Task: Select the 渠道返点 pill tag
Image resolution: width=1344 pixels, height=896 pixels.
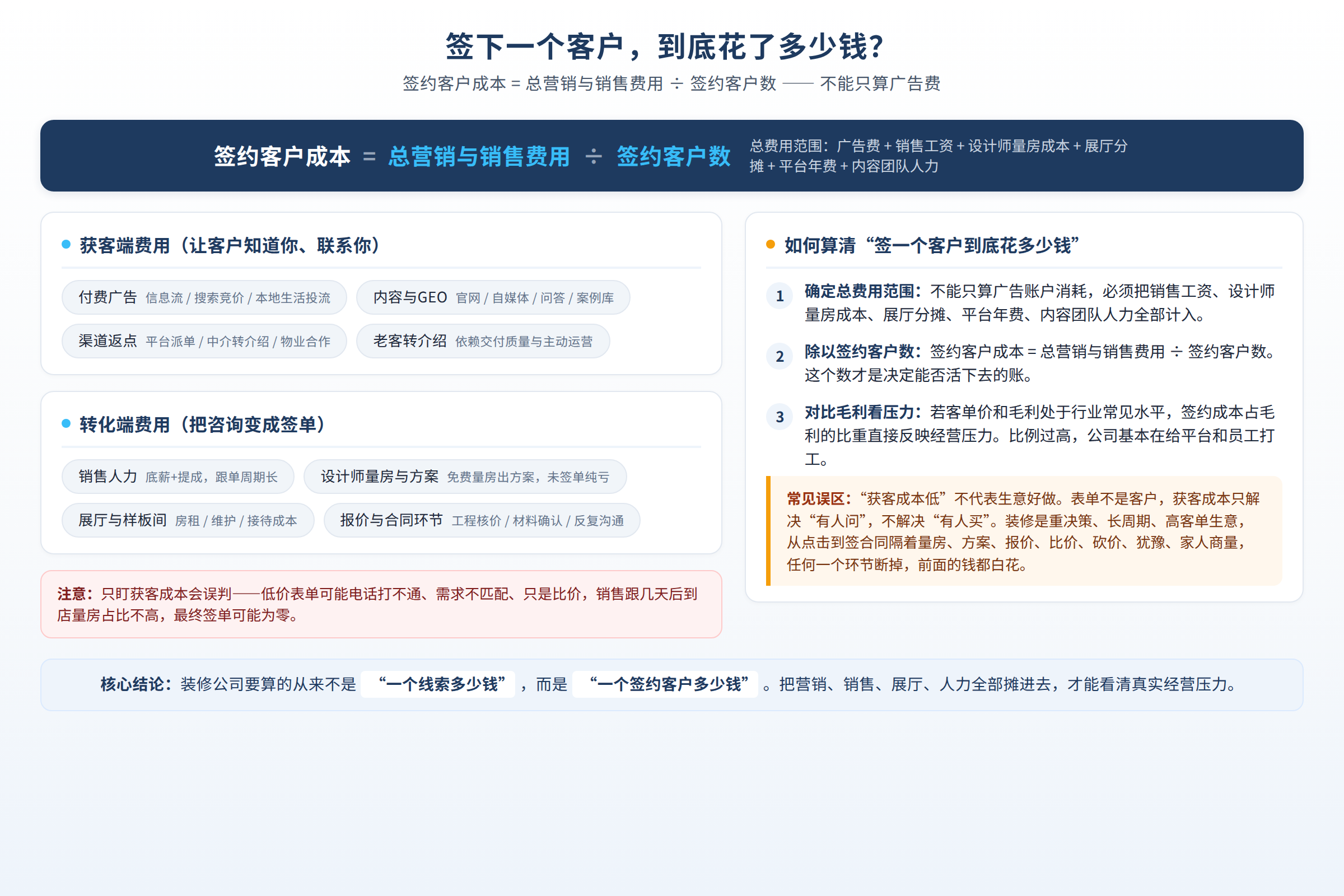Action: [204, 341]
